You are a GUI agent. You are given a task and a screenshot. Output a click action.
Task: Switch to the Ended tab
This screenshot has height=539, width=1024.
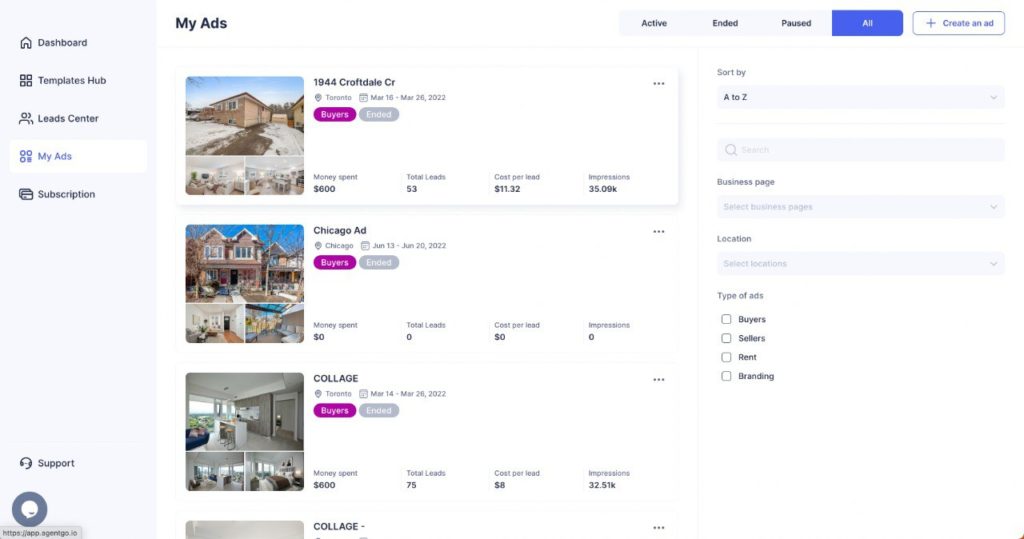coord(725,23)
